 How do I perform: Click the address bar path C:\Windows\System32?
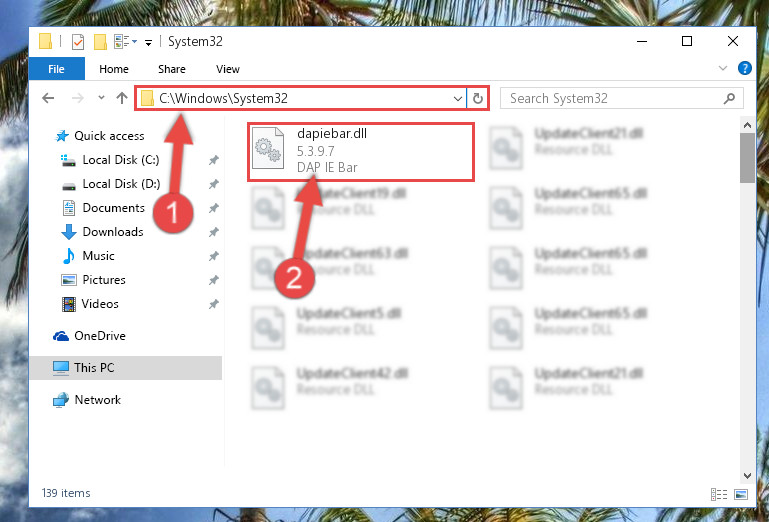coord(223,98)
